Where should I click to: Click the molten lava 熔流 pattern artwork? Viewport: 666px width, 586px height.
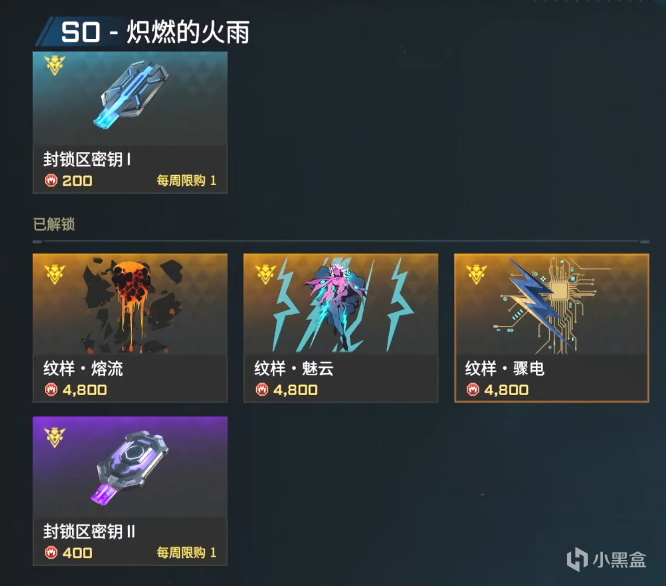point(132,306)
